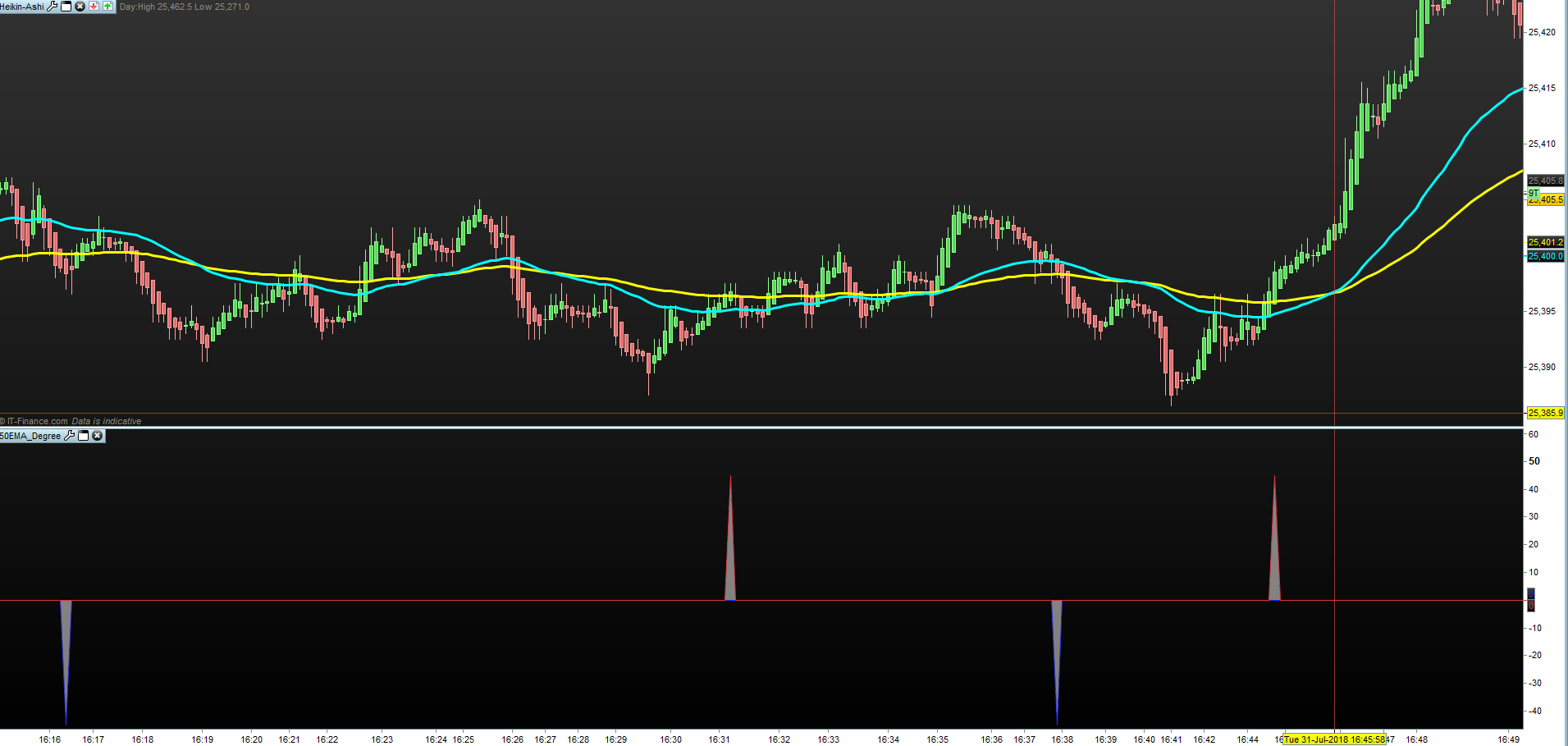This screenshot has width=1568, height=746.
Task: Click the Day High Low text
Action: point(185,7)
